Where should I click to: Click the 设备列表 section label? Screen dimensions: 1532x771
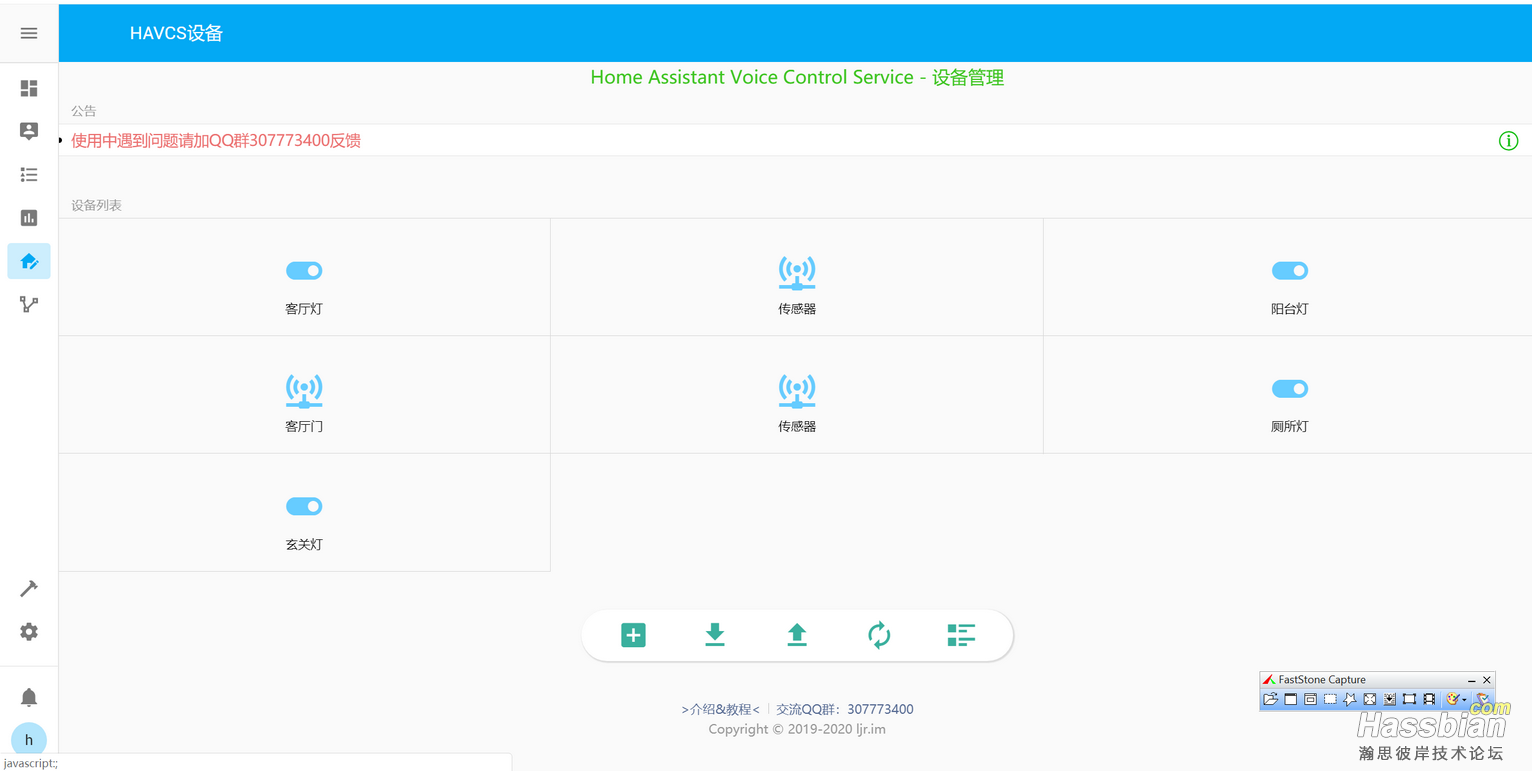tap(96, 205)
